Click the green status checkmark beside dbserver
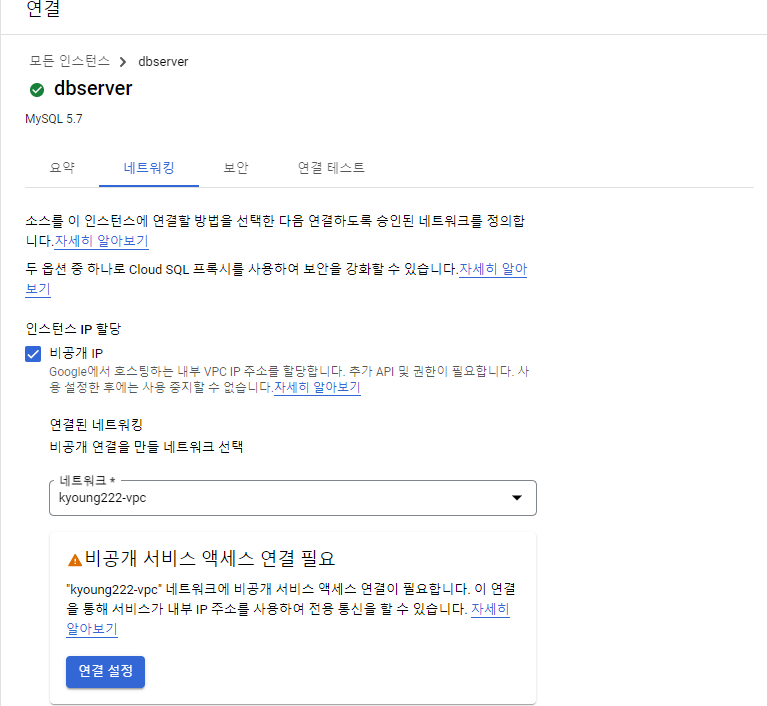Image resolution: width=767 pixels, height=706 pixels. [x=37, y=90]
